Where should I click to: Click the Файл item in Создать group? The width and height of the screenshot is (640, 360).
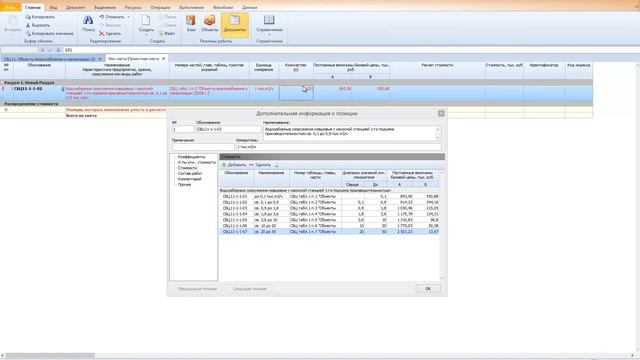pyautogui.click(x=167, y=33)
